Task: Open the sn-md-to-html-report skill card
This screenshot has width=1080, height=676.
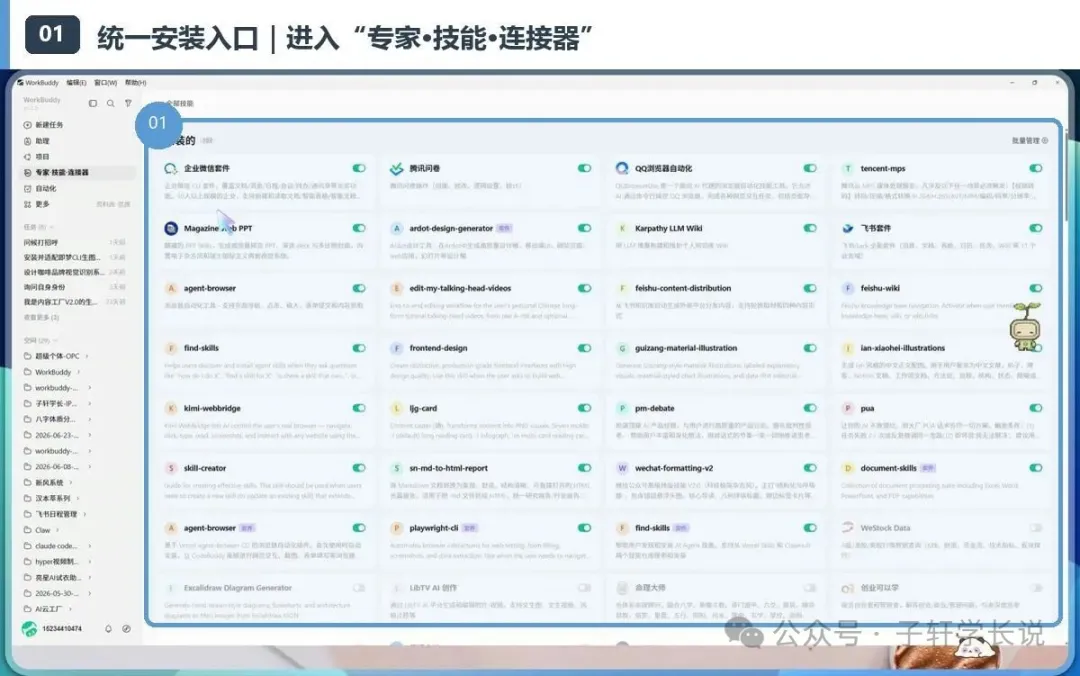Action: click(490, 482)
